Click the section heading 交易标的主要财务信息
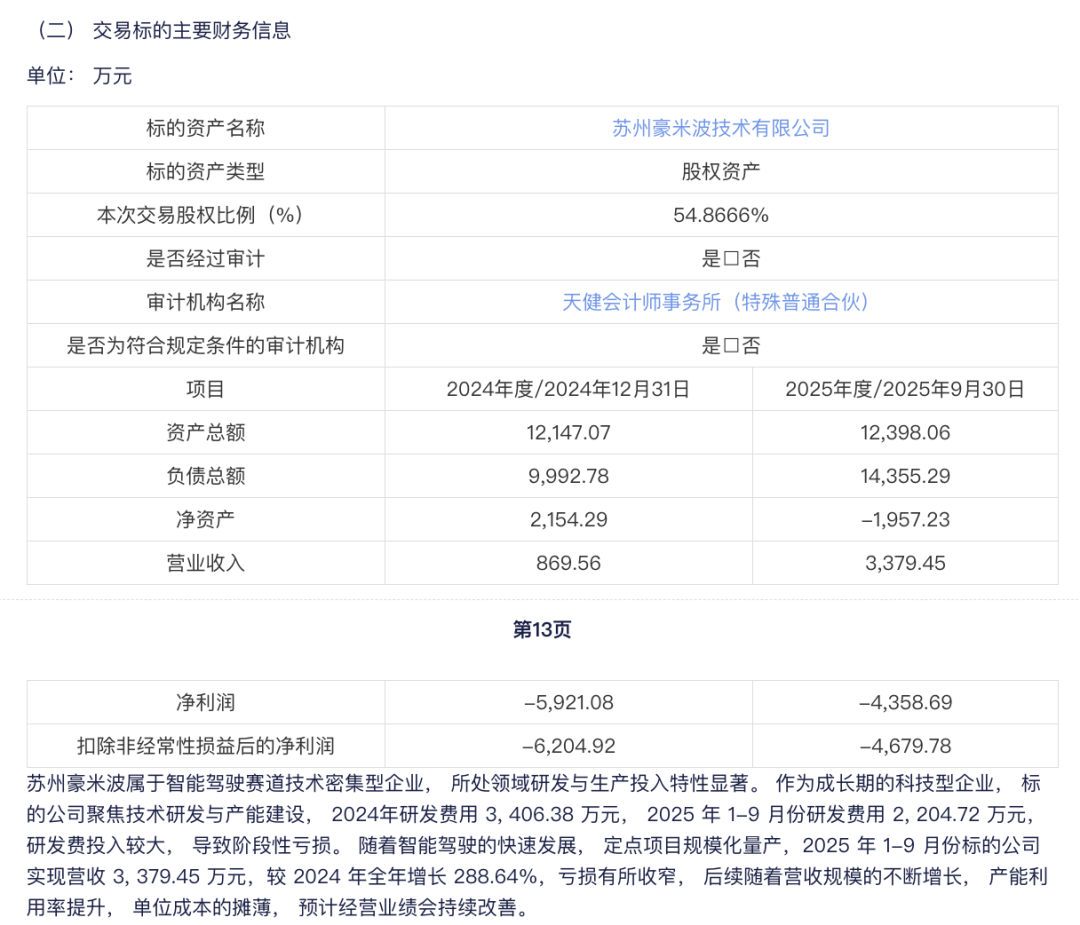The image size is (1080, 925). click(x=191, y=30)
